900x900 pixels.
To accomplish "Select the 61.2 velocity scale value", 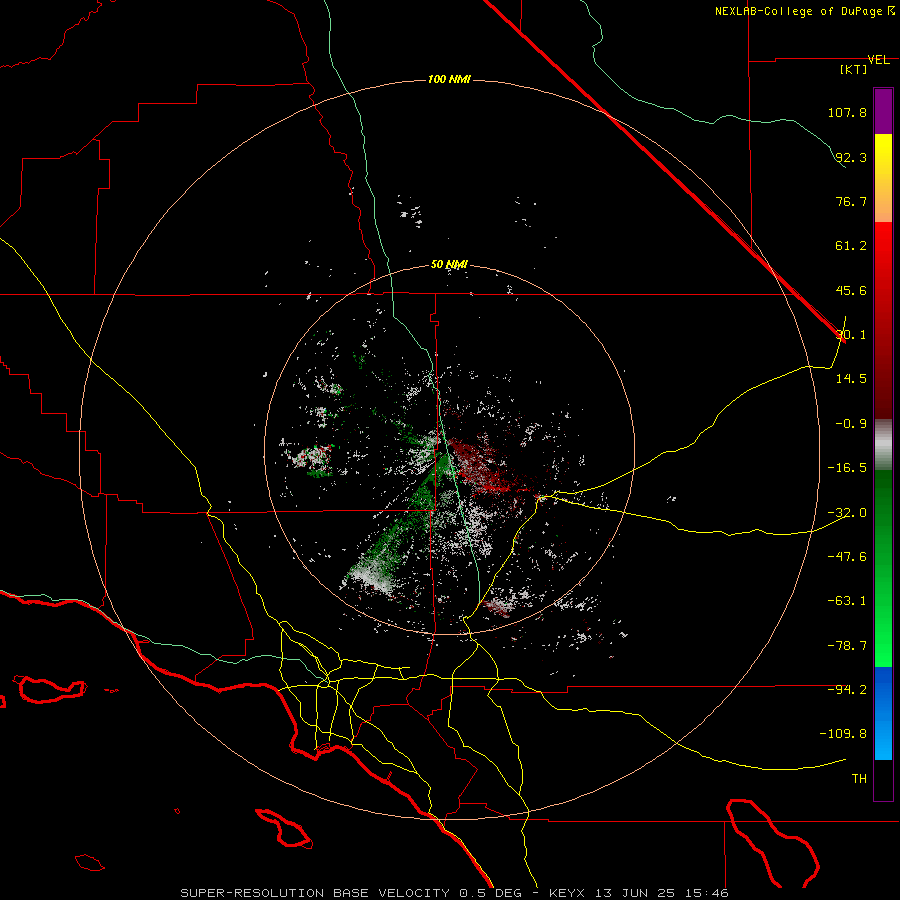I will (x=851, y=246).
